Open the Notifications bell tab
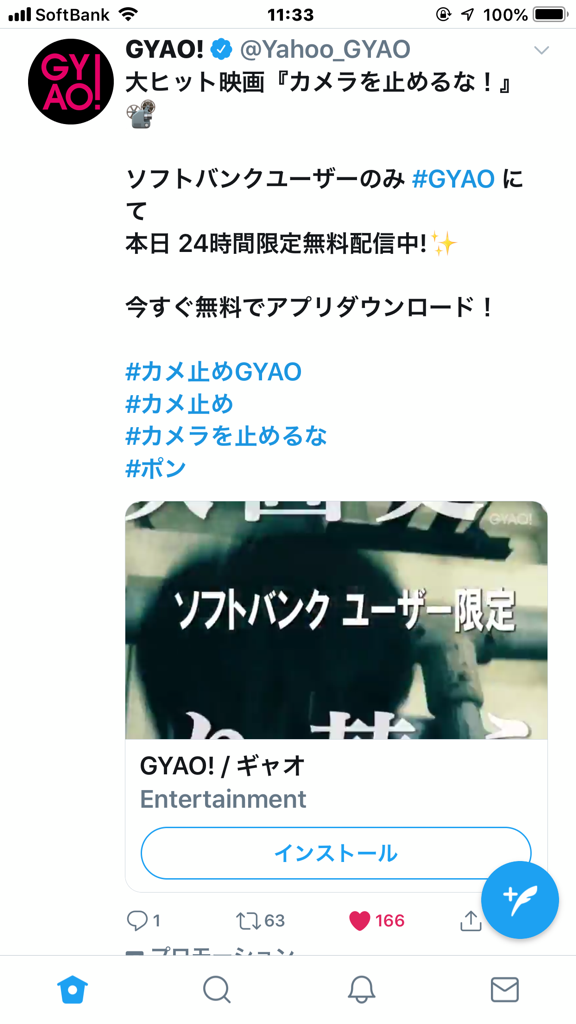 click(x=360, y=990)
